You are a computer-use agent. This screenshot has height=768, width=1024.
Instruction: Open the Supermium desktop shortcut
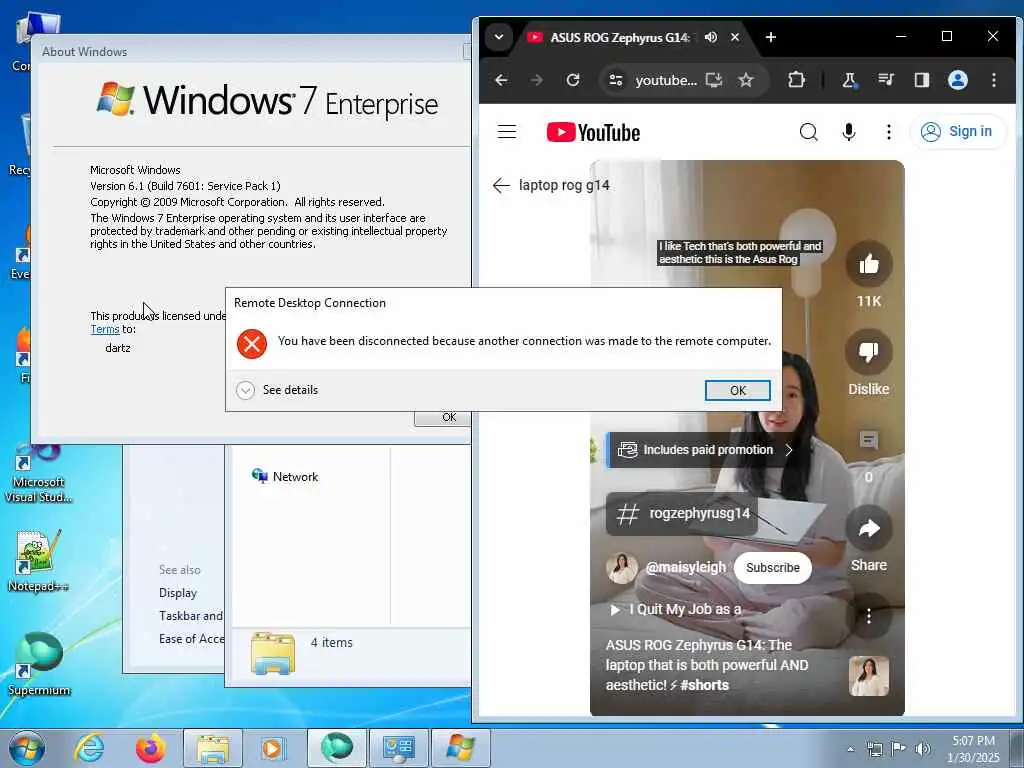tap(39, 664)
